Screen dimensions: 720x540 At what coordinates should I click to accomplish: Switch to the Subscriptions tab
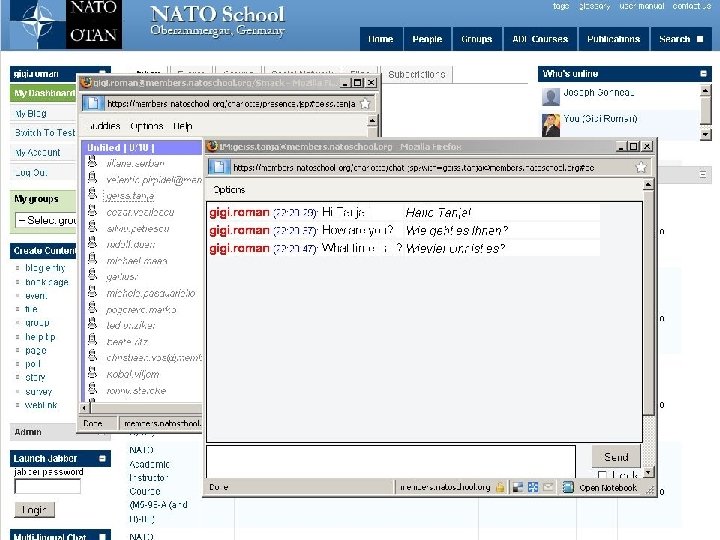tap(417, 74)
